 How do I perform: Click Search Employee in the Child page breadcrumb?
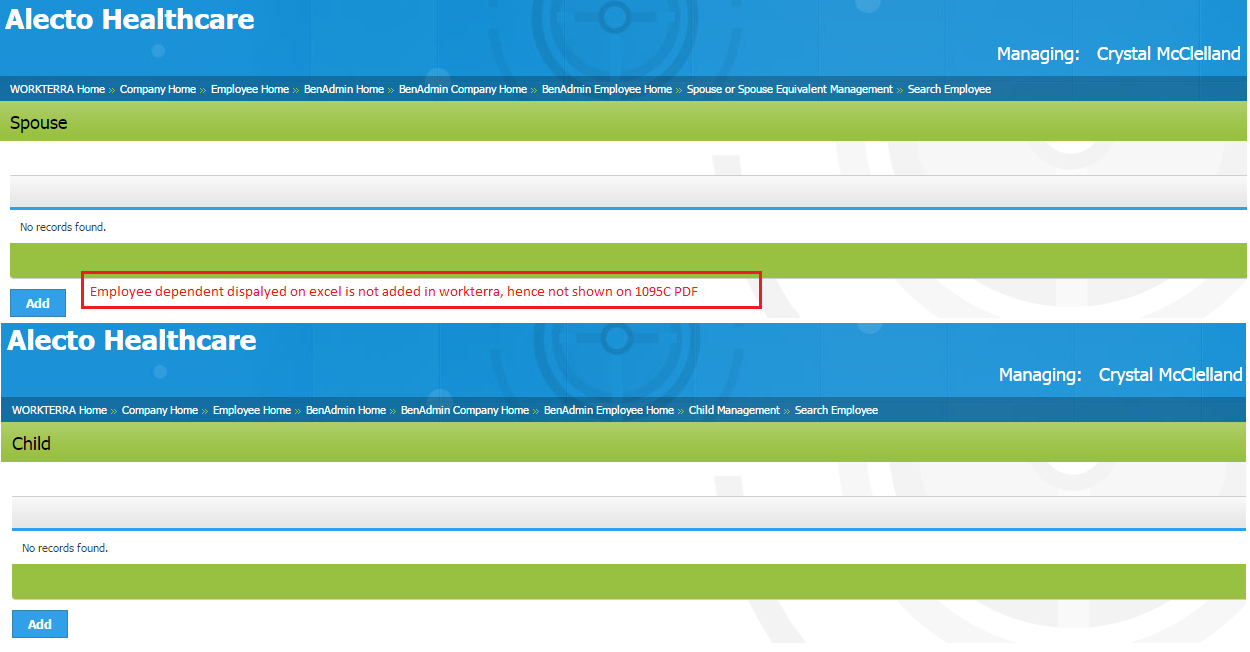pyautogui.click(x=836, y=410)
